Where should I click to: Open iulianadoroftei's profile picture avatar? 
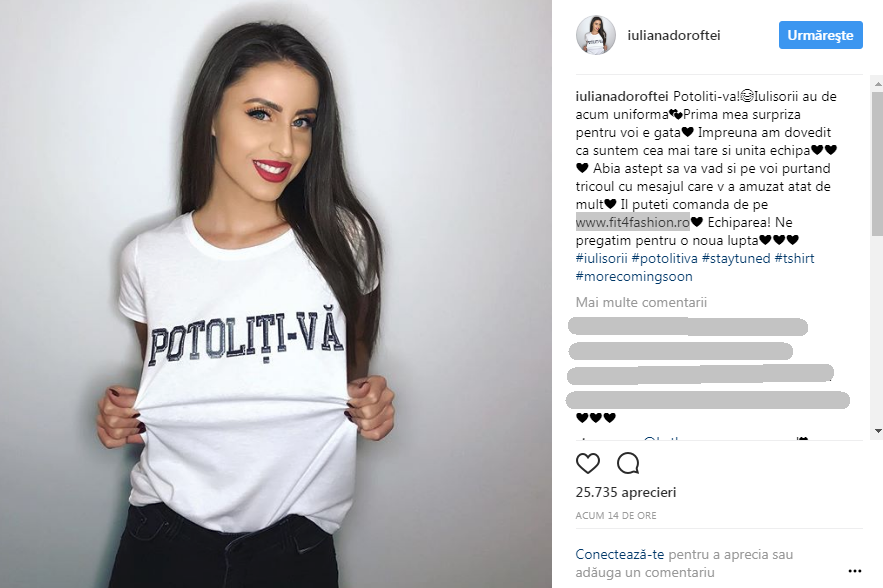(596, 35)
